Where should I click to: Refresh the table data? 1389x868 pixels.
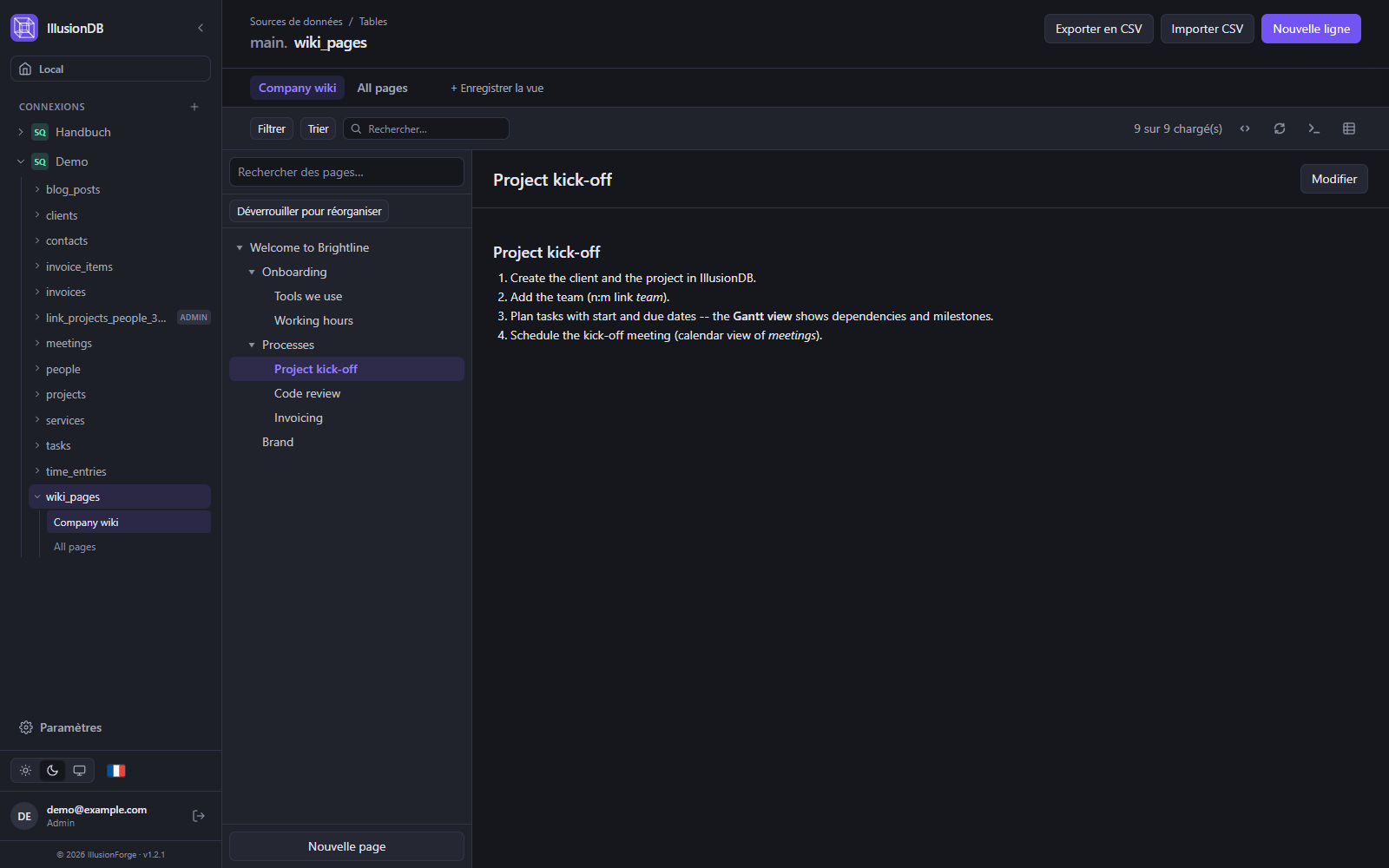coord(1280,128)
